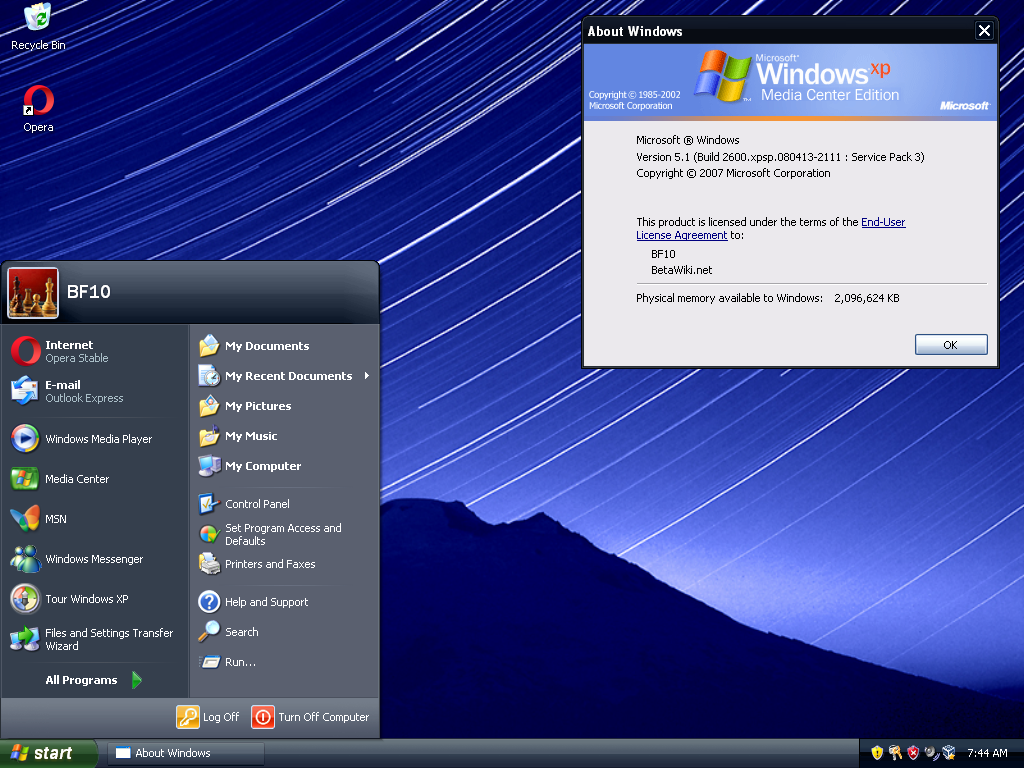
Task: Expand My Recent Documents submenu
Action: coord(288,376)
